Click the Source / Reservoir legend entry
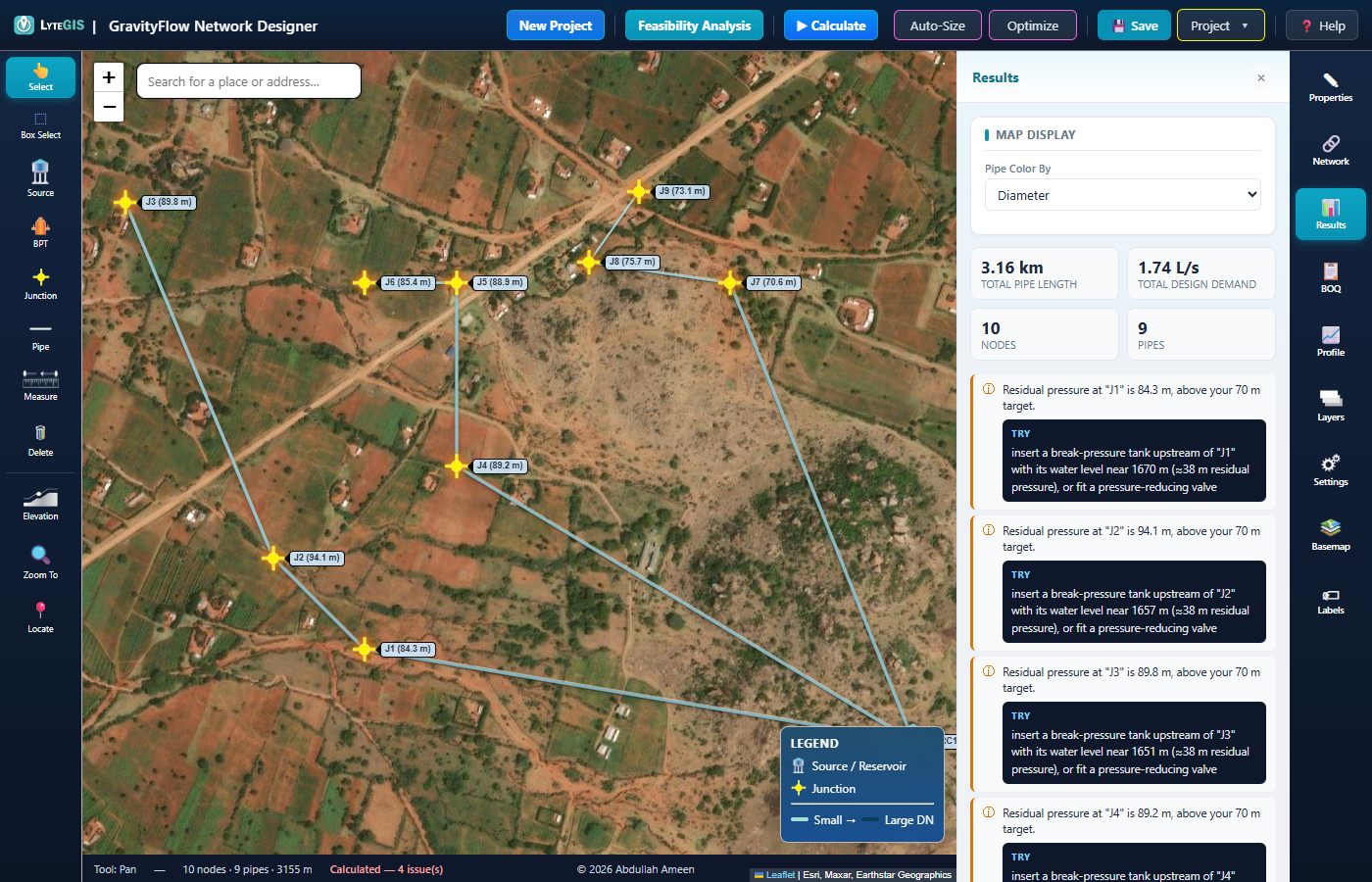Image resolution: width=1372 pixels, height=882 pixels. coord(850,766)
